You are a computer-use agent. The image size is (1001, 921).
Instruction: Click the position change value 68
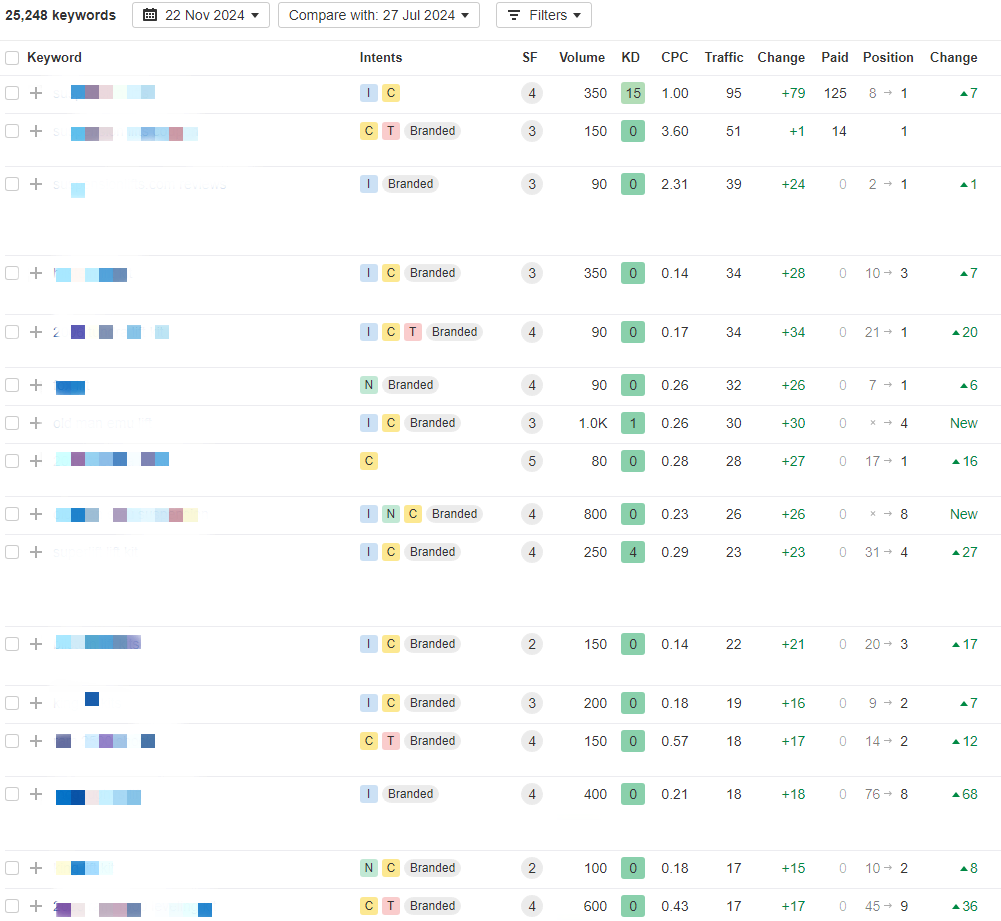964,794
